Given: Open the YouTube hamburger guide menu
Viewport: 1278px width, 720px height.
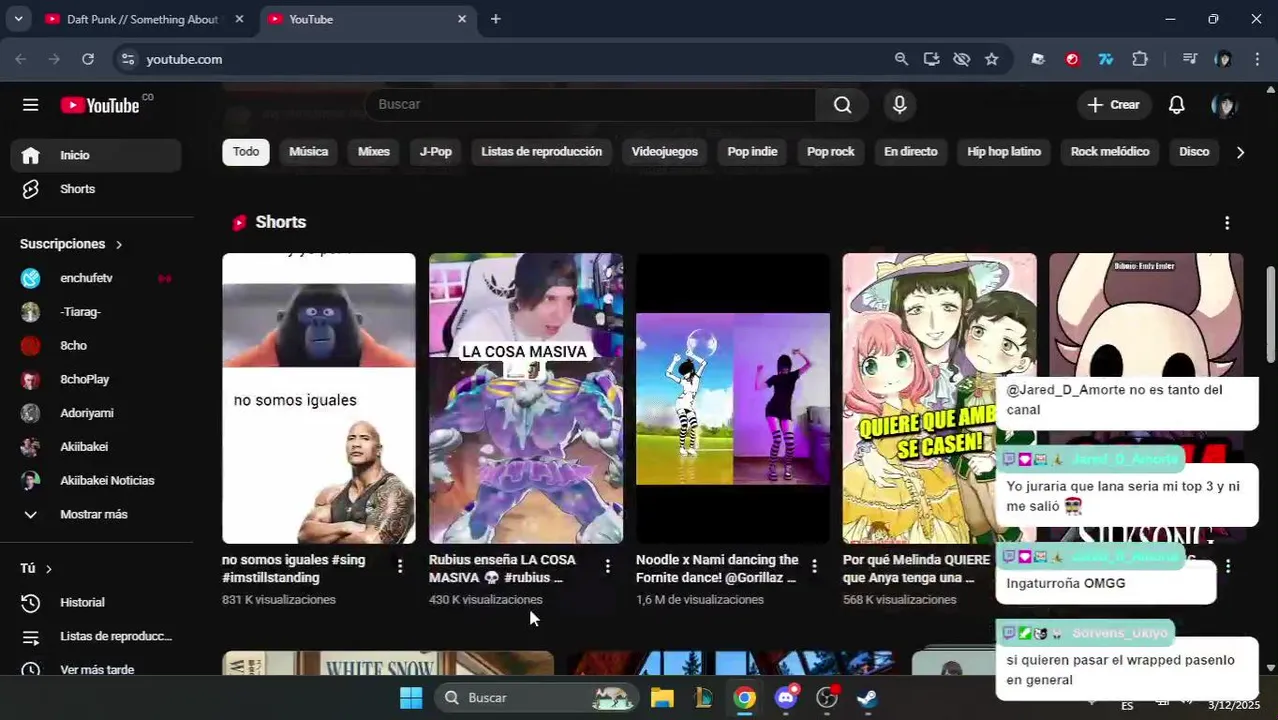Looking at the screenshot, I should pyautogui.click(x=31, y=105).
